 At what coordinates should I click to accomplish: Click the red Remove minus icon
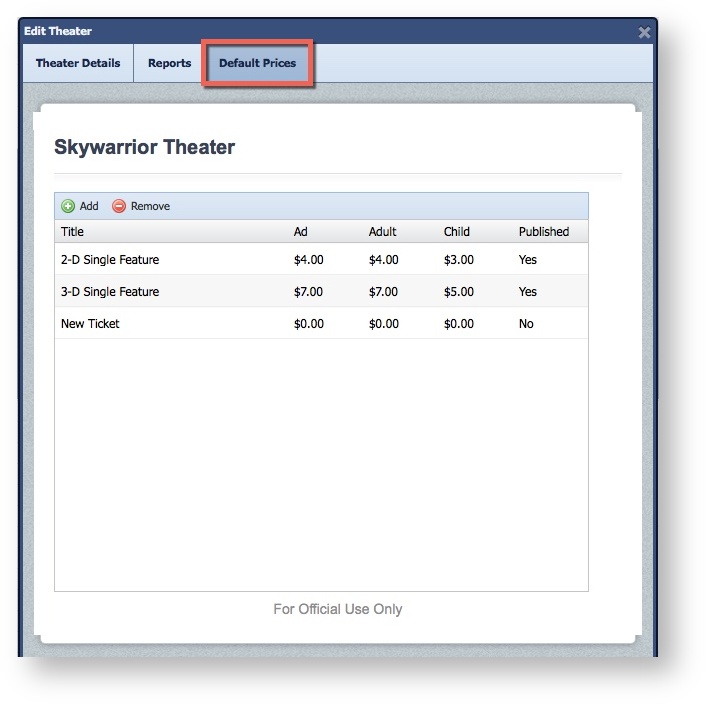coord(119,206)
